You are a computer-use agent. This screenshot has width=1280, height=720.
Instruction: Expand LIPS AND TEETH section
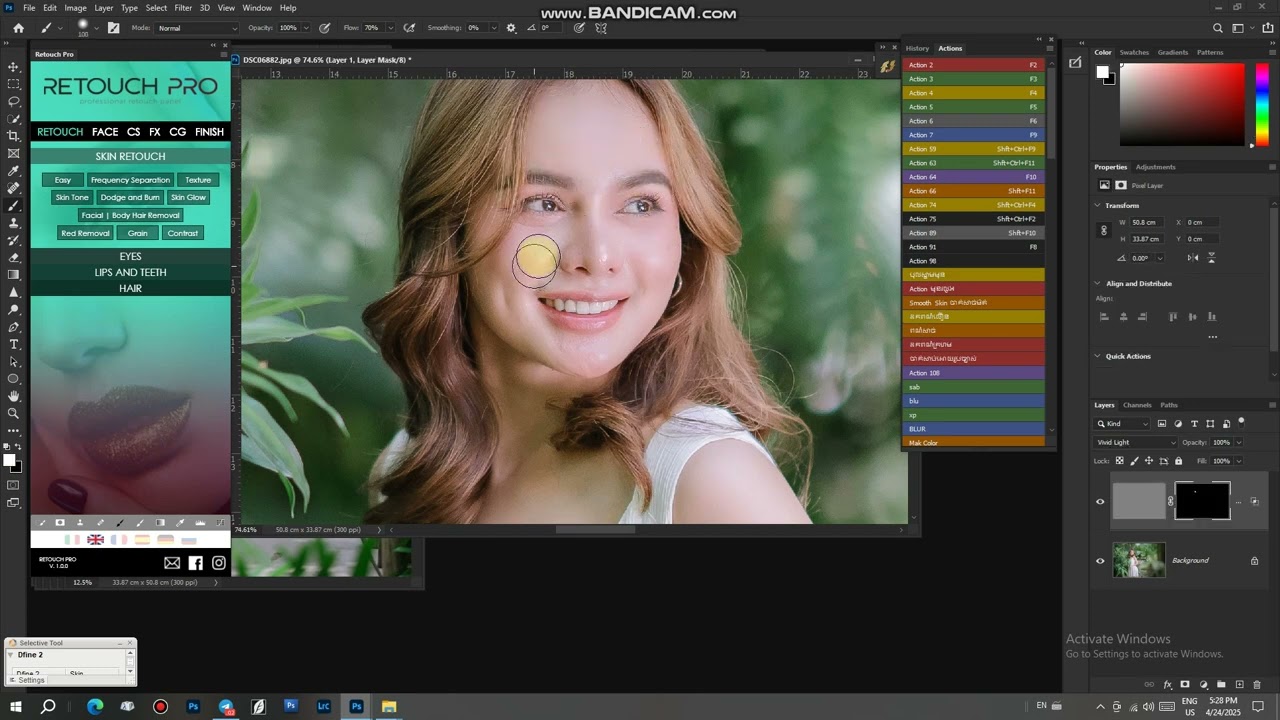pos(131,272)
